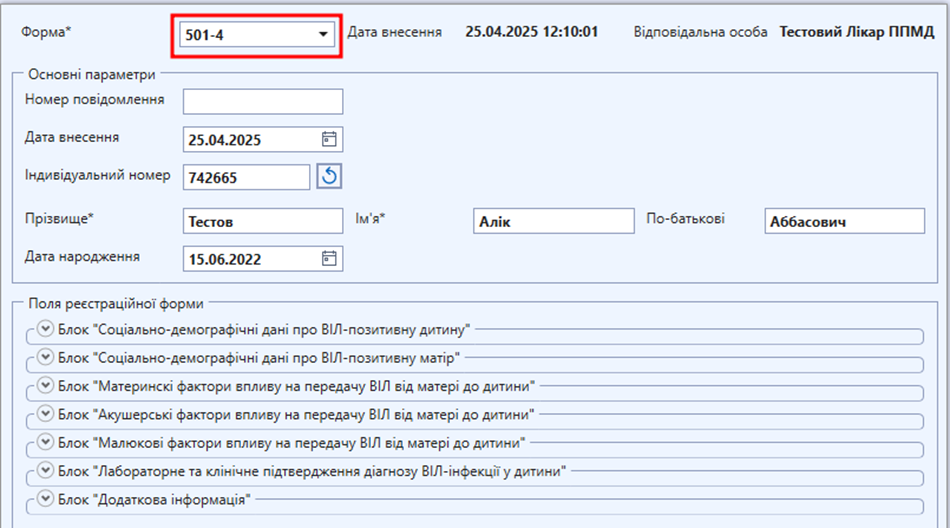Select the Ім'я field containing Алік
Viewport: 950px width, 528px height.
coord(552,221)
